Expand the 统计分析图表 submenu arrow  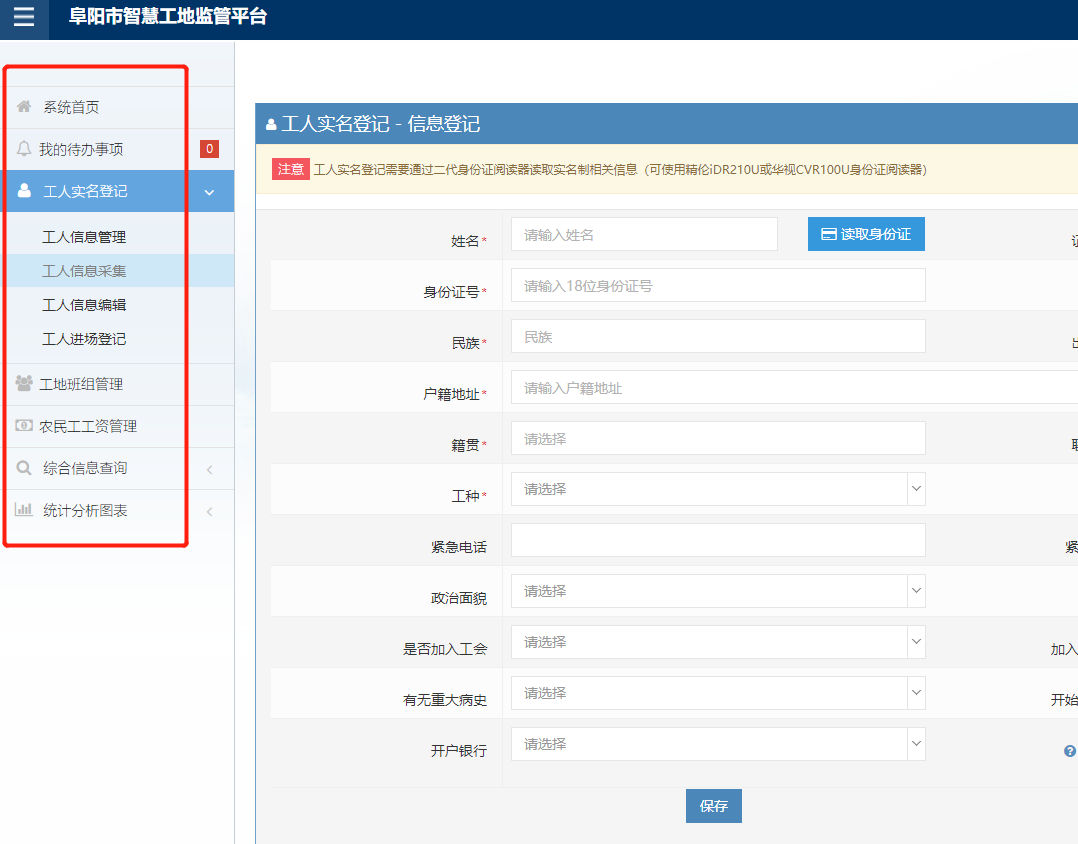coord(209,512)
